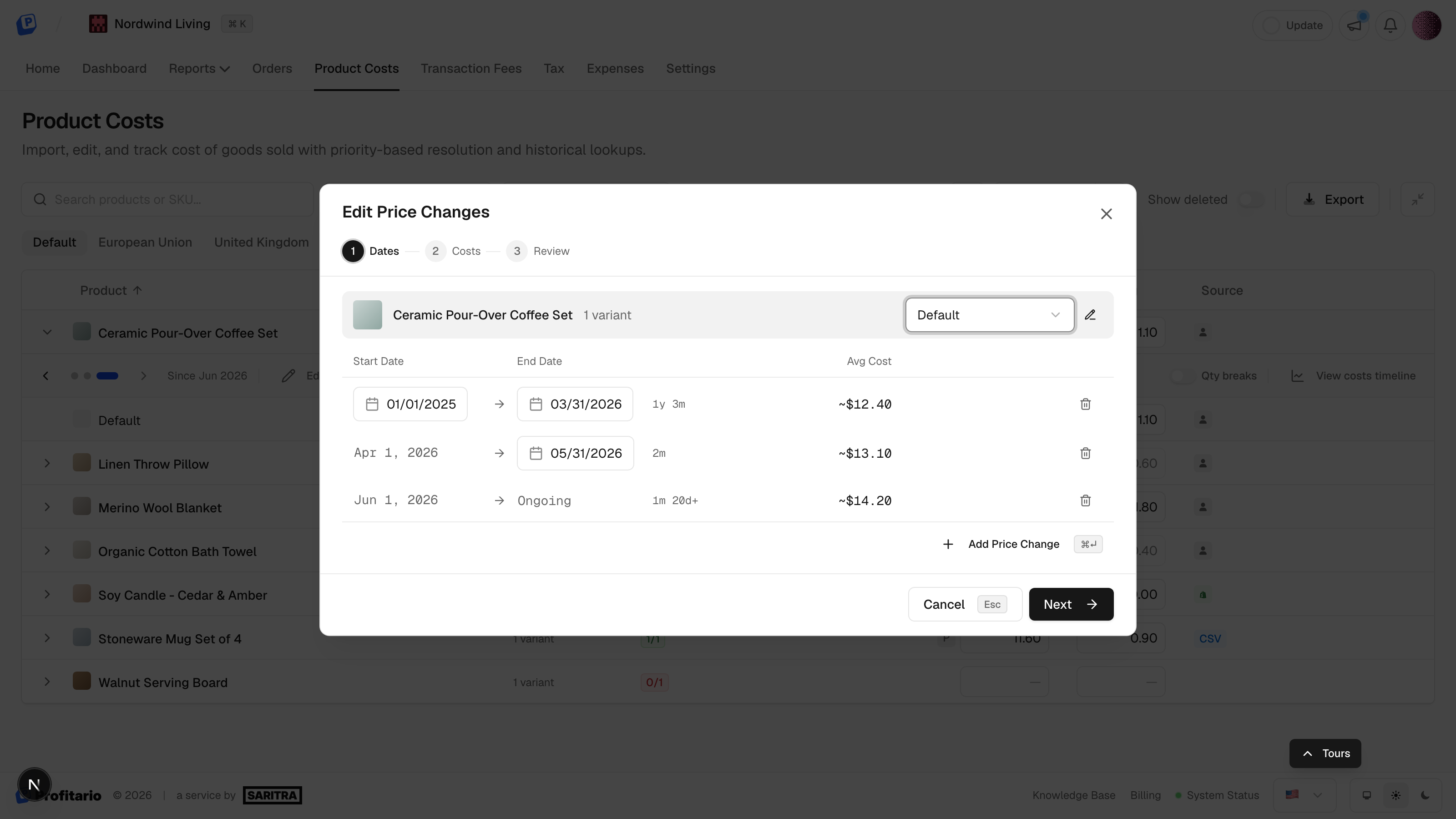Open calendar for 01/01/2025 start date
1456x819 pixels.
click(410, 404)
